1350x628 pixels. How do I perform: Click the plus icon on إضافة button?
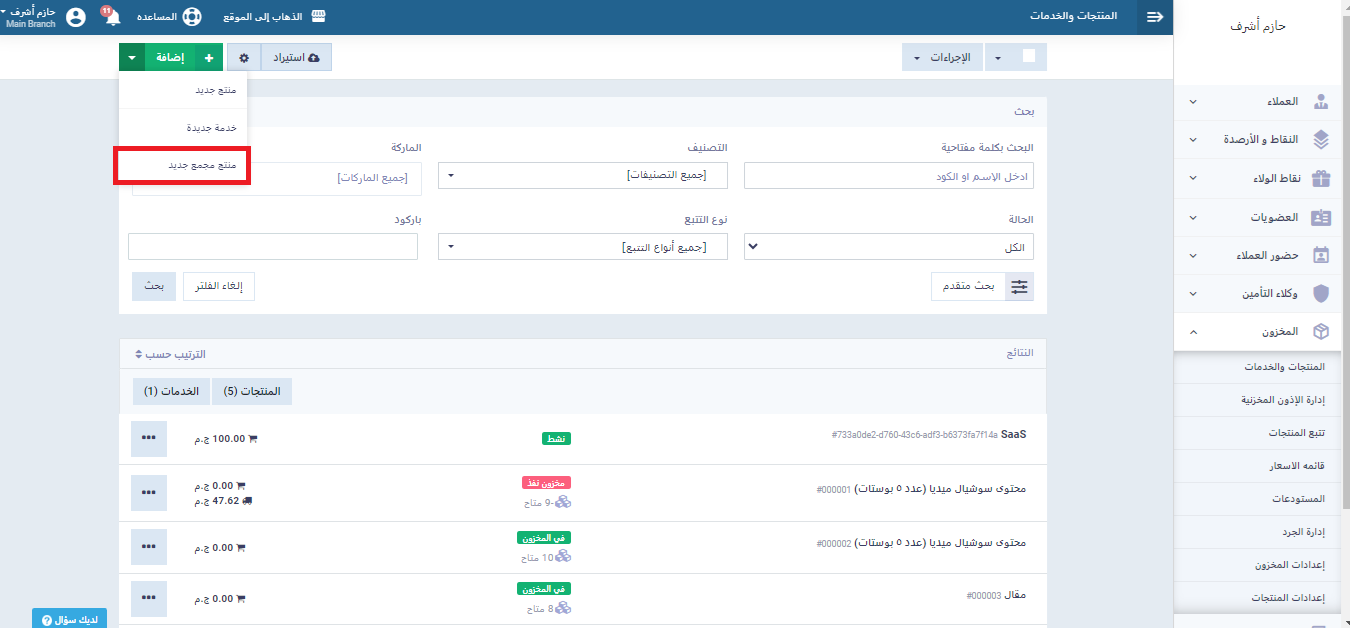pos(208,58)
